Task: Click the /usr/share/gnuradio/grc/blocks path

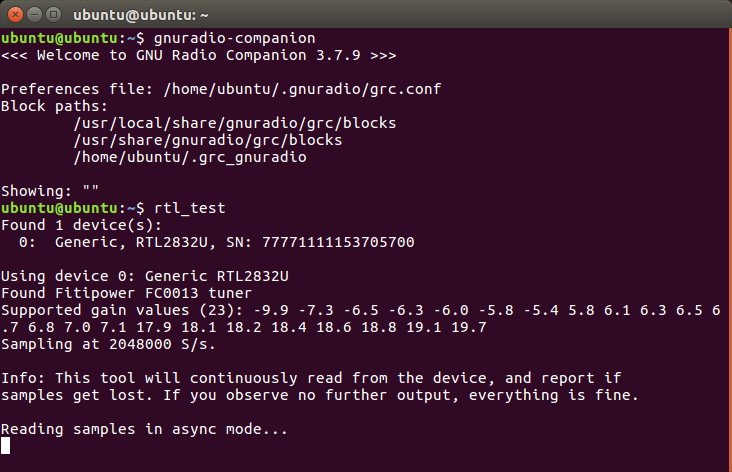Action: coord(208,140)
